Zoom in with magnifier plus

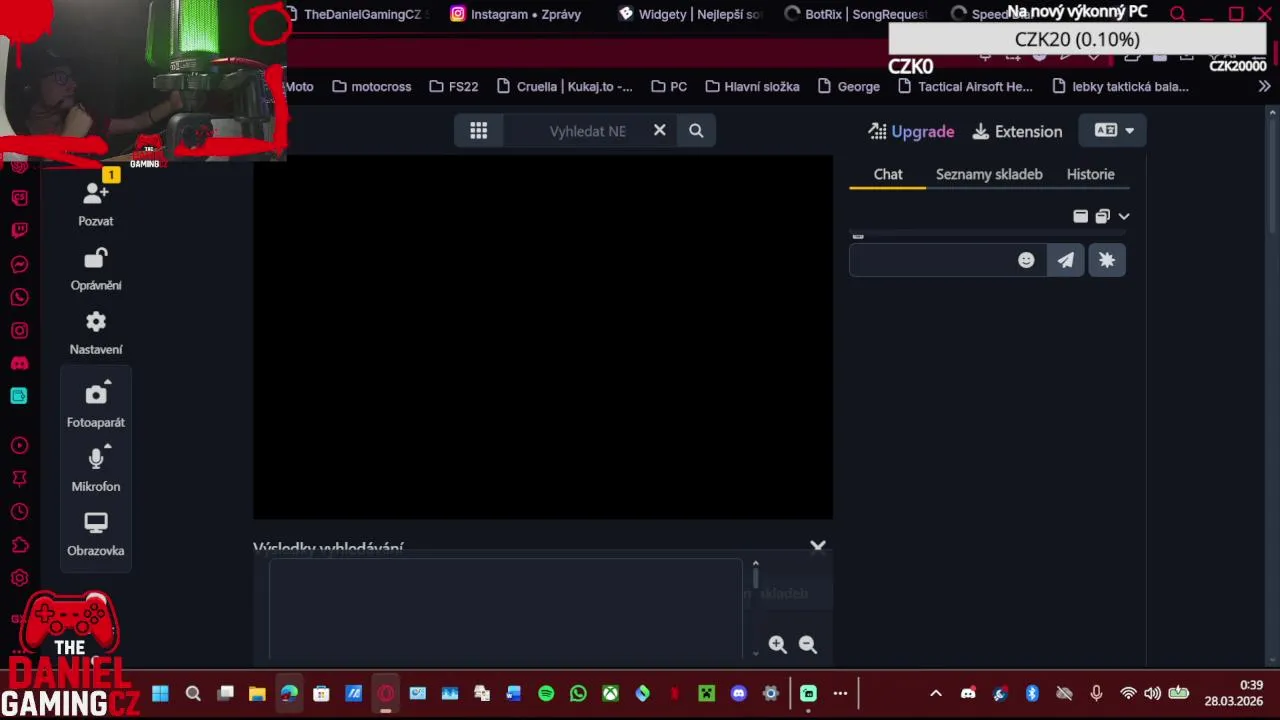[778, 645]
